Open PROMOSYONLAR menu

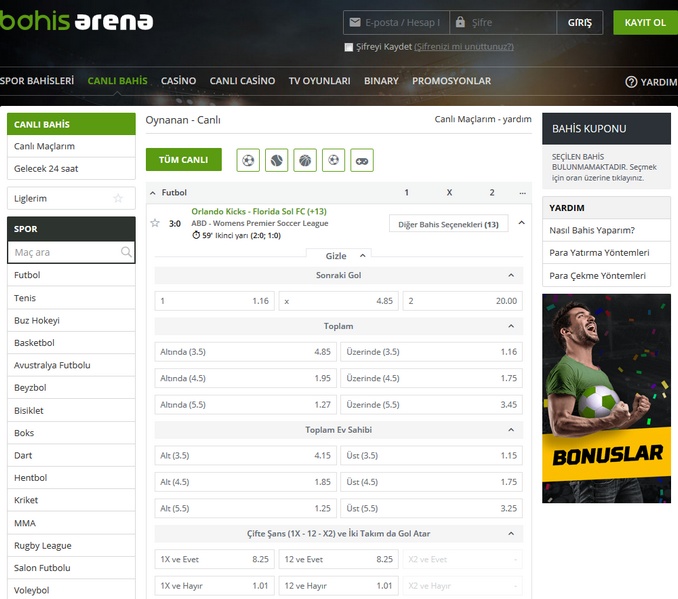(451, 81)
